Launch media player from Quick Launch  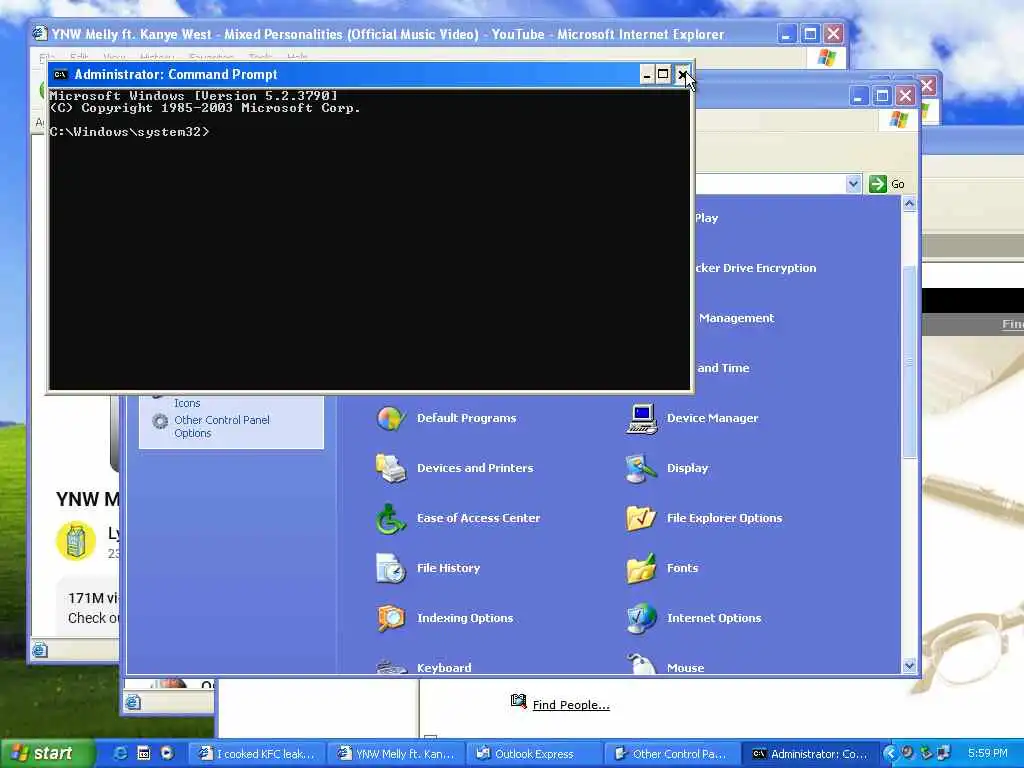pos(167,753)
